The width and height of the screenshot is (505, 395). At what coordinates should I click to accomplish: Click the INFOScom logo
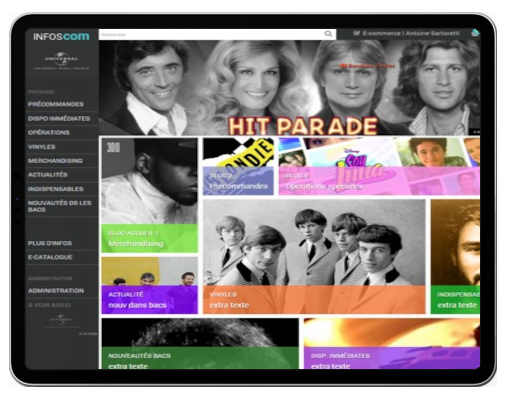tap(61, 36)
